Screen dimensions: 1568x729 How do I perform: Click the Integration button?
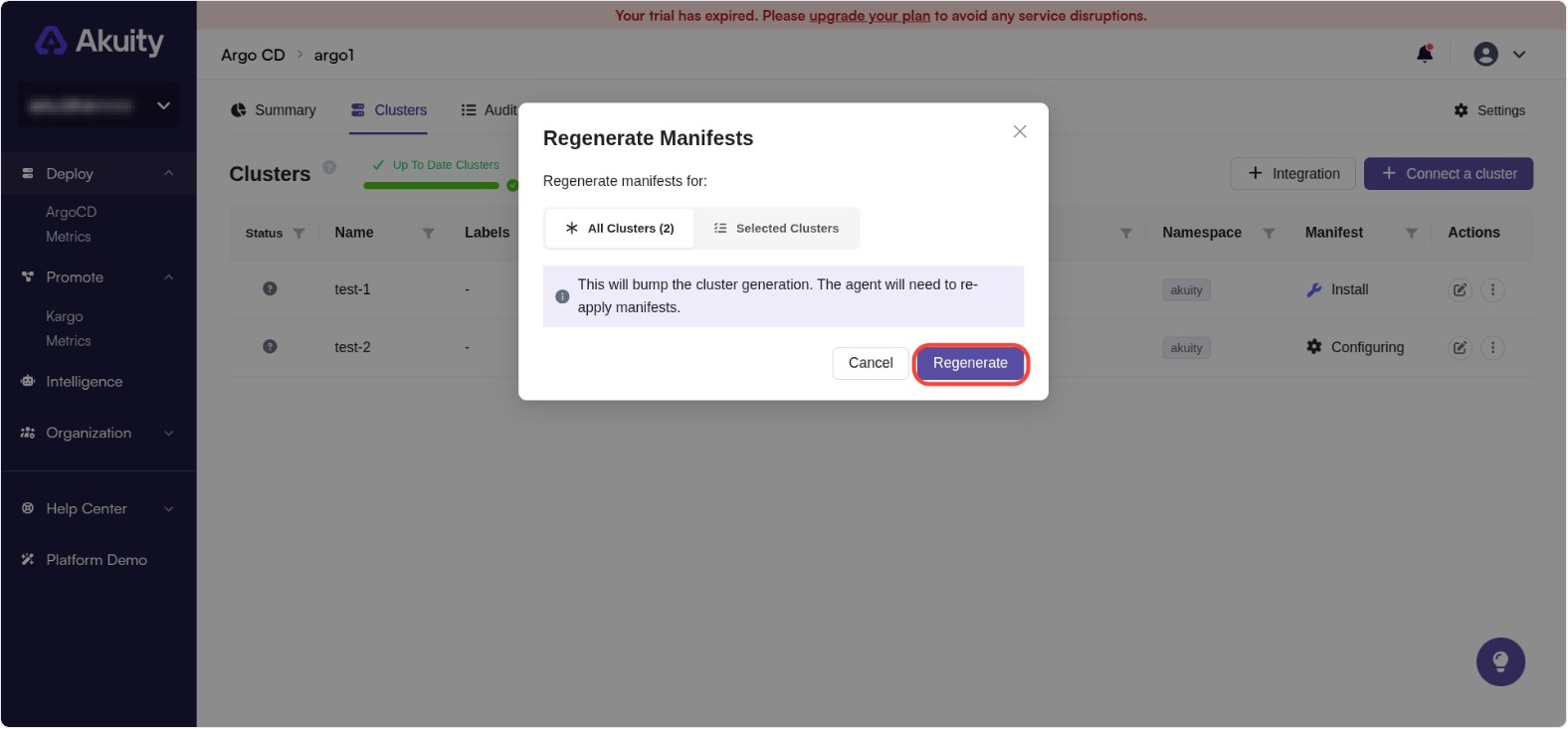tap(1292, 173)
